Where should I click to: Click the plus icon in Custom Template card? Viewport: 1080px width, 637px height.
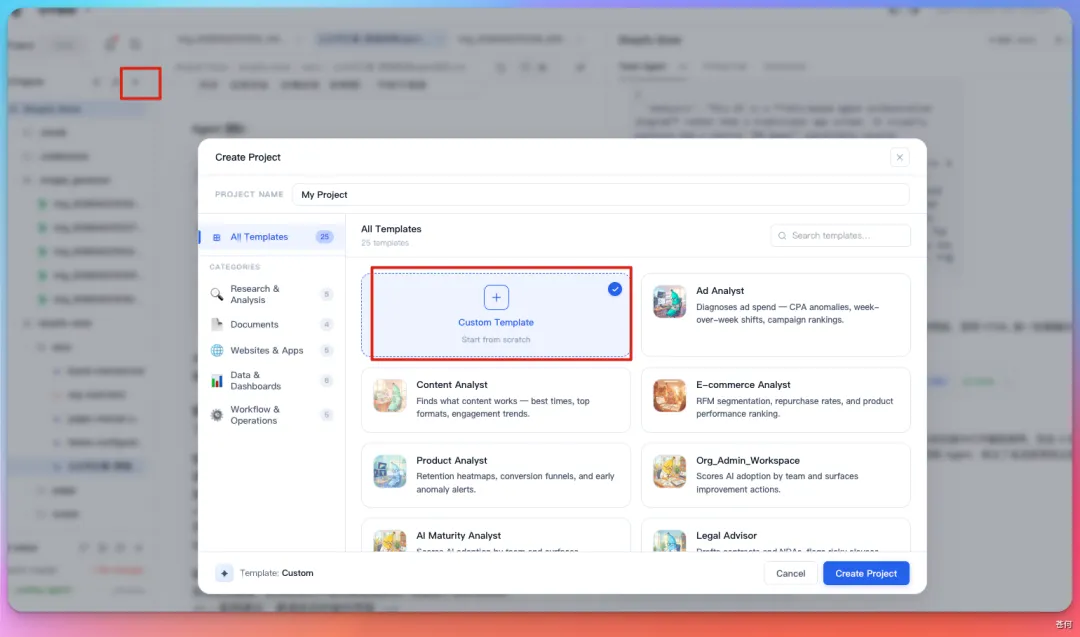click(496, 297)
